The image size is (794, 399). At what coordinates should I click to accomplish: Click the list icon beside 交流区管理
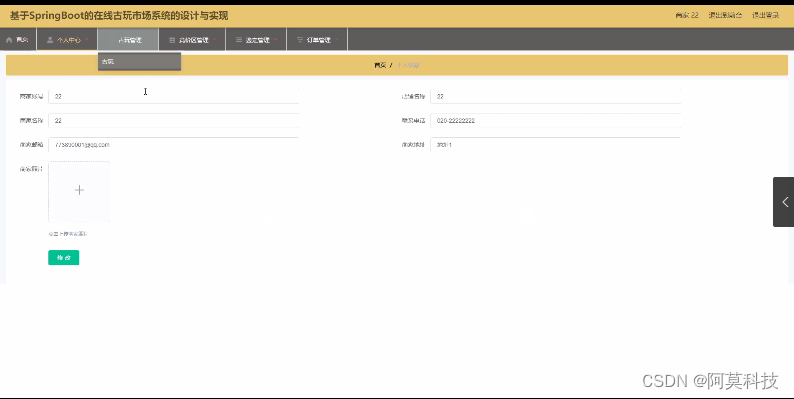pos(172,39)
